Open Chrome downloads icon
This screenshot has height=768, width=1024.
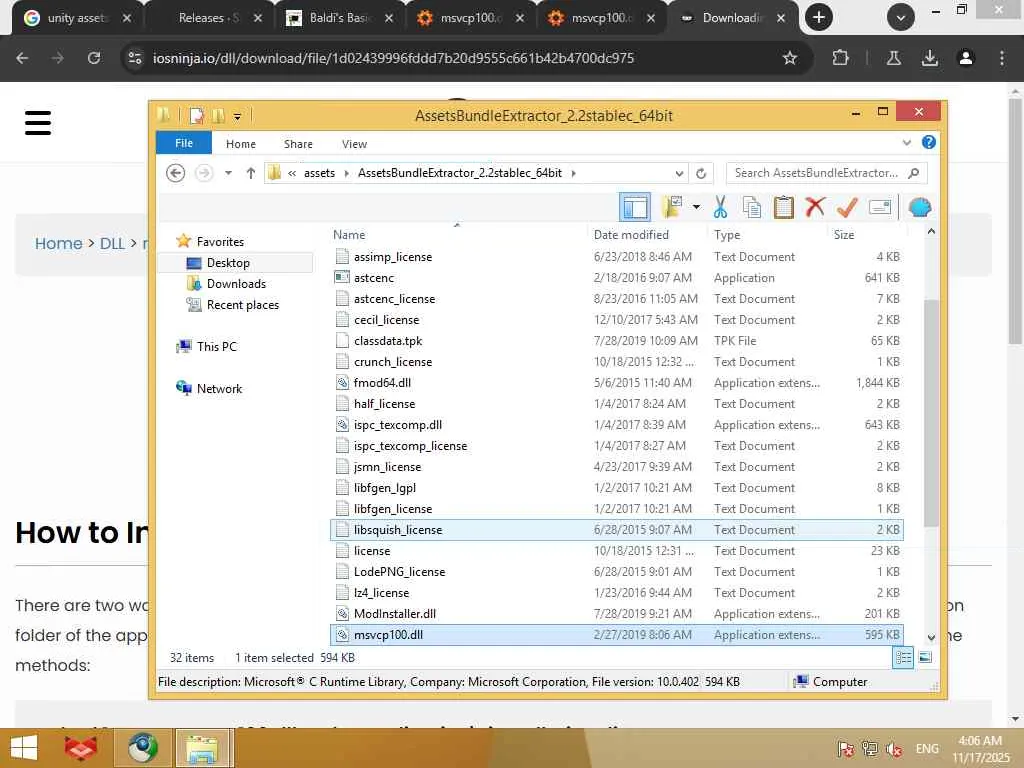click(929, 58)
